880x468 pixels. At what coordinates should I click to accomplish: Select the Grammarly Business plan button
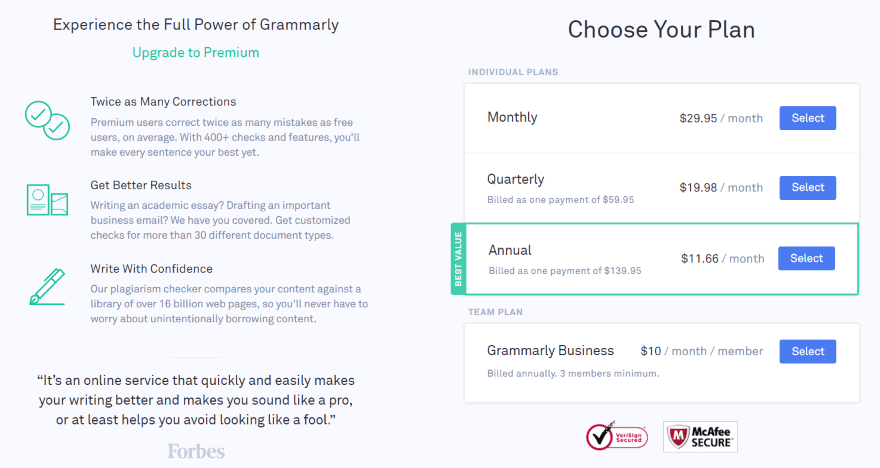[x=807, y=351]
